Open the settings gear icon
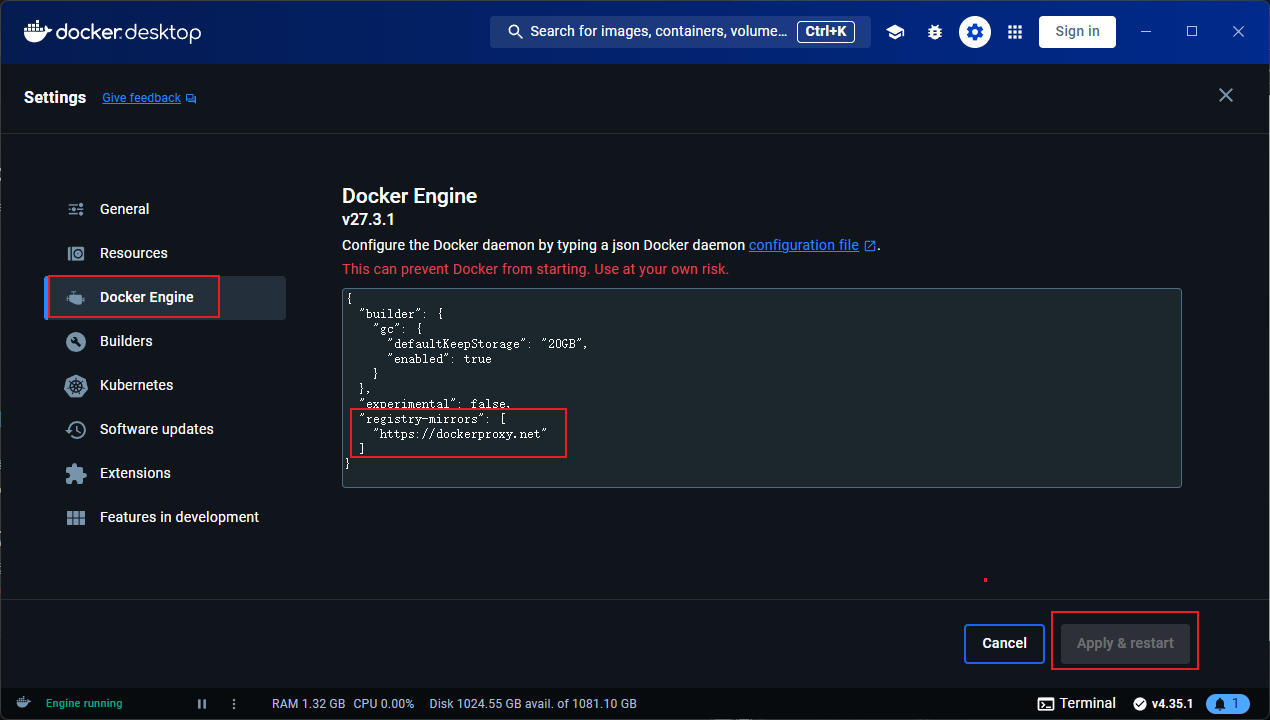The image size is (1270, 720). (975, 32)
